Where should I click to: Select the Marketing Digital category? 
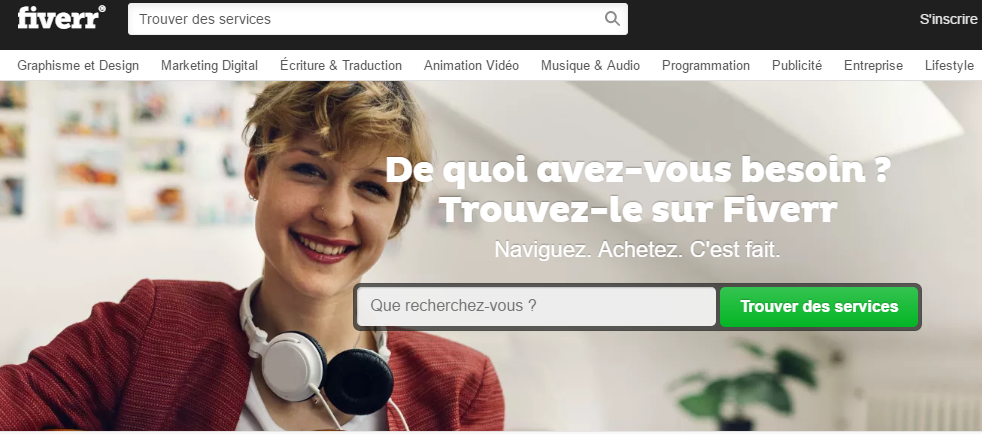pyautogui.click(x=209, y=65)
